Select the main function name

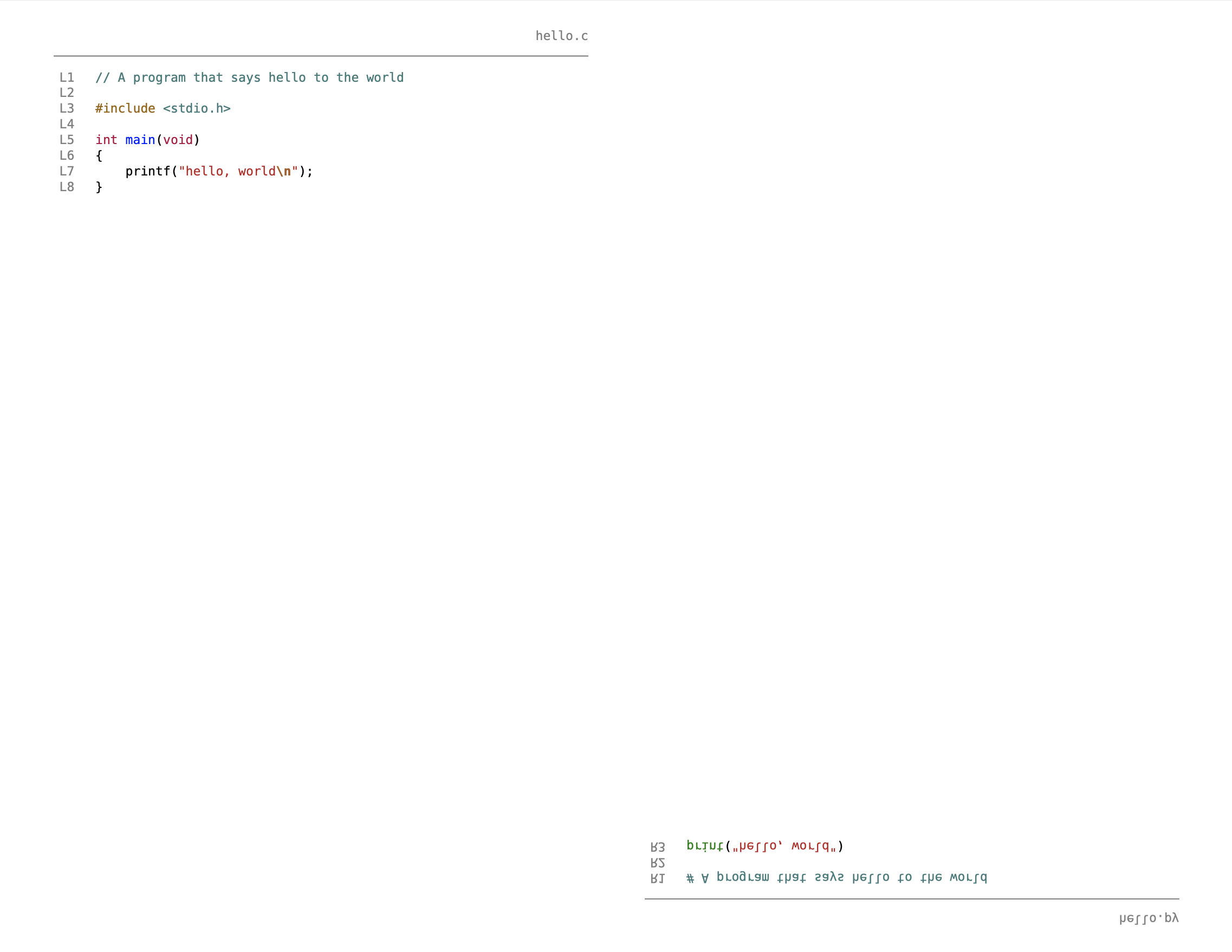point(140,140)
